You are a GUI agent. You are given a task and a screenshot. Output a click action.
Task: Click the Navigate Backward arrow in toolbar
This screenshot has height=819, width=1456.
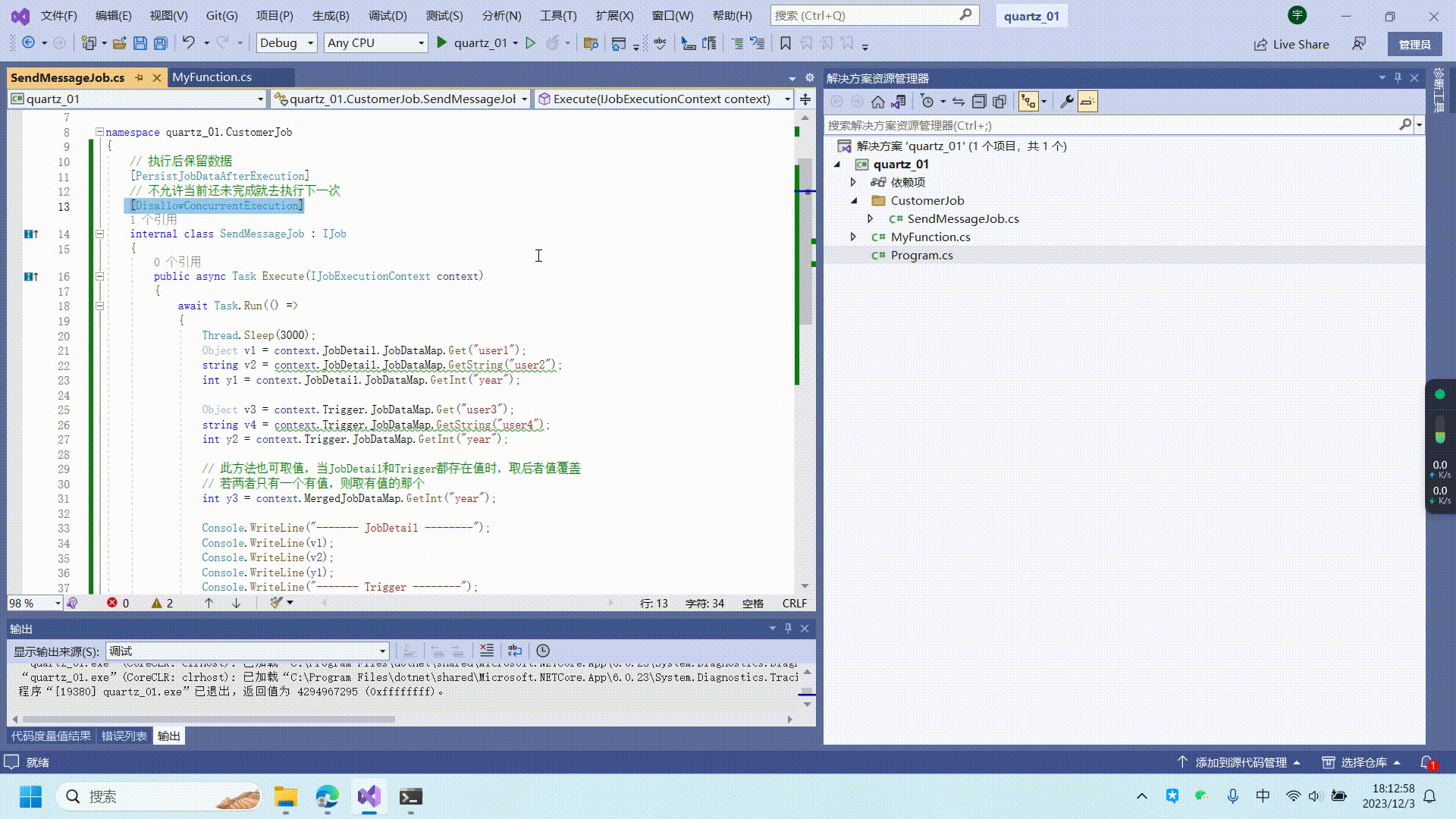[28, 43]
